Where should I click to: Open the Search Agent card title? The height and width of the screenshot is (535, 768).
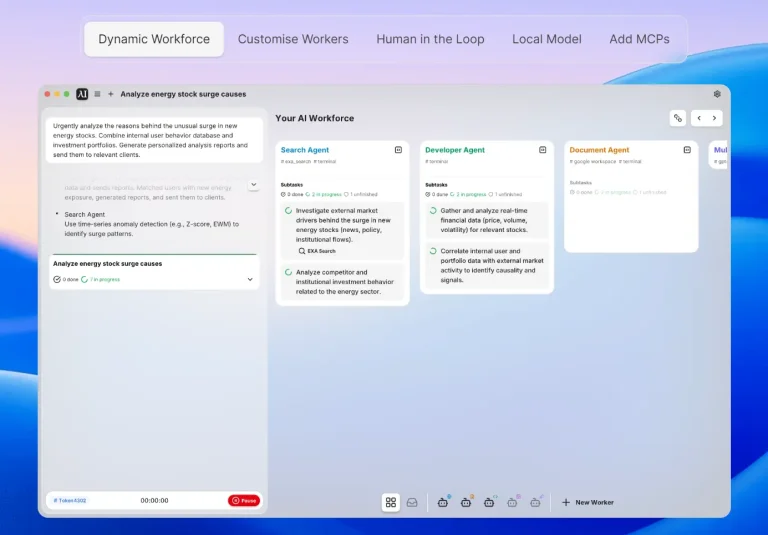point(305,150)
